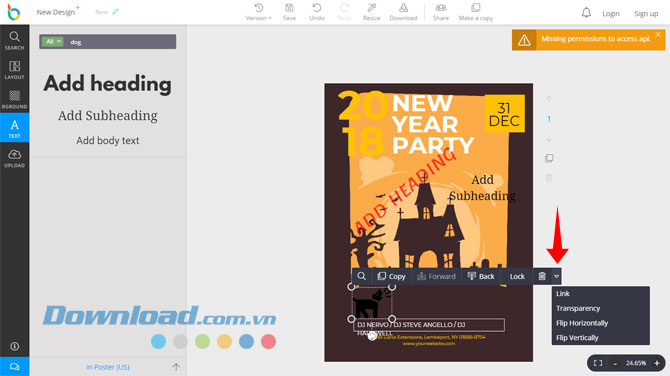Viewport: 670px width, 376px height.
Task: Copy the selected element
Action: coord(391,276)
